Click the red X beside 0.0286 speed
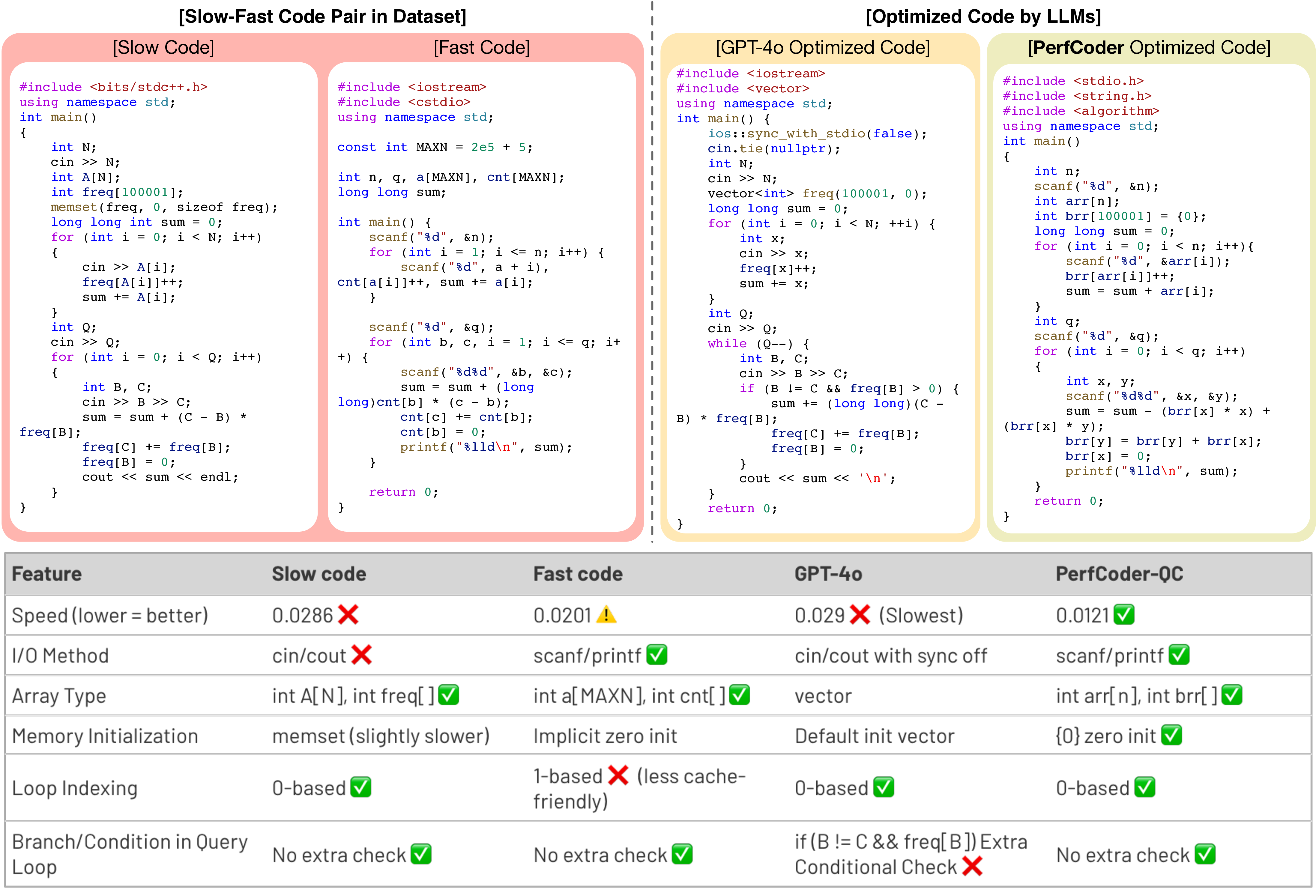The width and height of the screenshot is (1316, 896). tap(348, 614)
